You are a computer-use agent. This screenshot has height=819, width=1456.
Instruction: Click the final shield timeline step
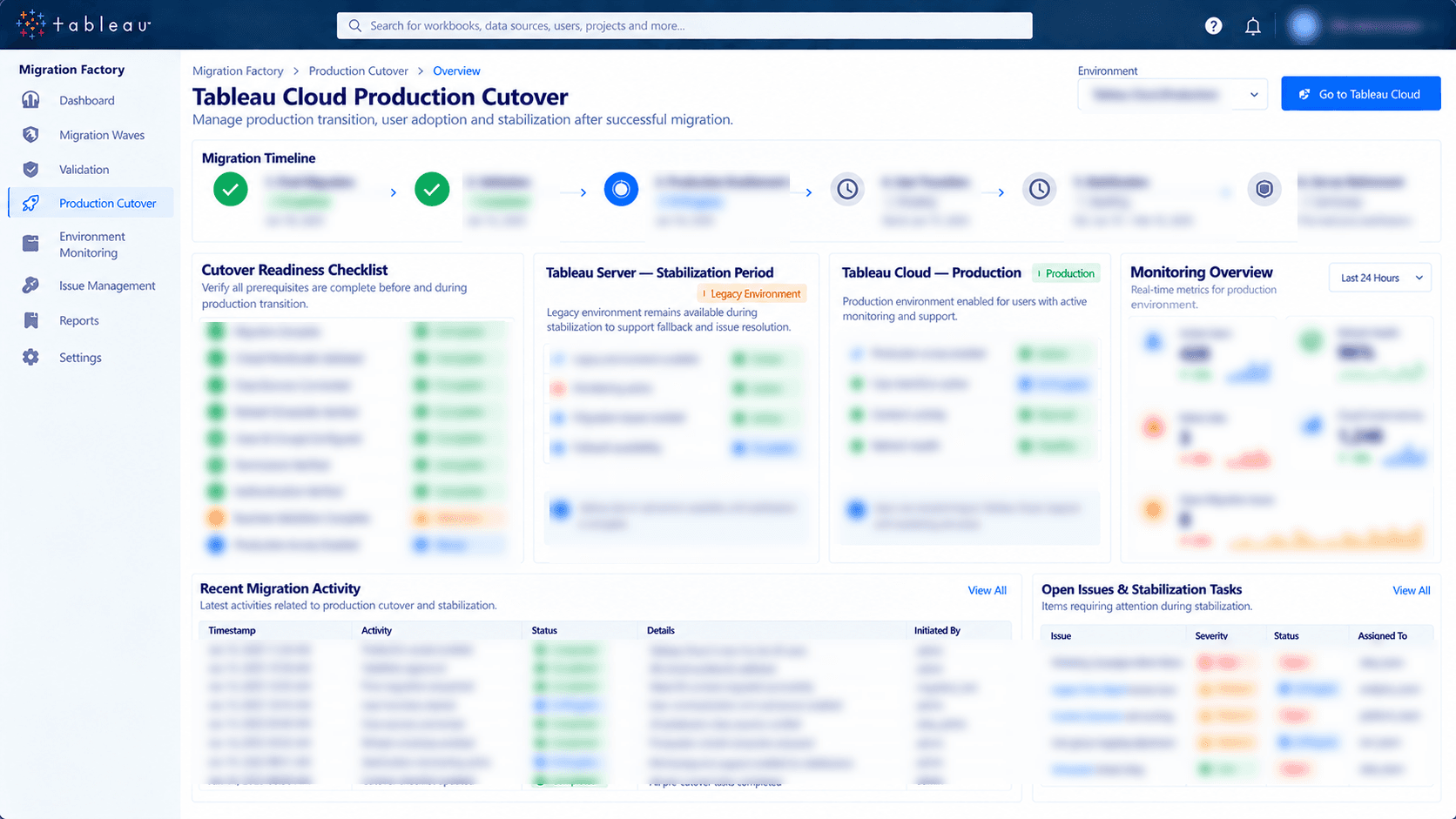[1264, 189]
